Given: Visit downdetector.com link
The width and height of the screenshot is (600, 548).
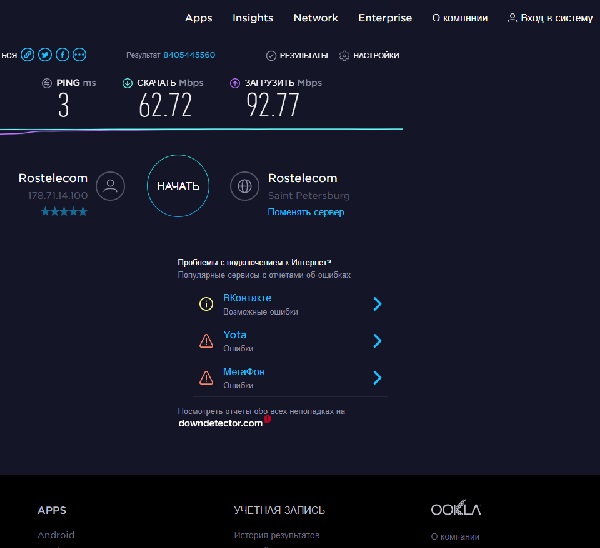Looking at the screenshot, I should click(220, 423).
